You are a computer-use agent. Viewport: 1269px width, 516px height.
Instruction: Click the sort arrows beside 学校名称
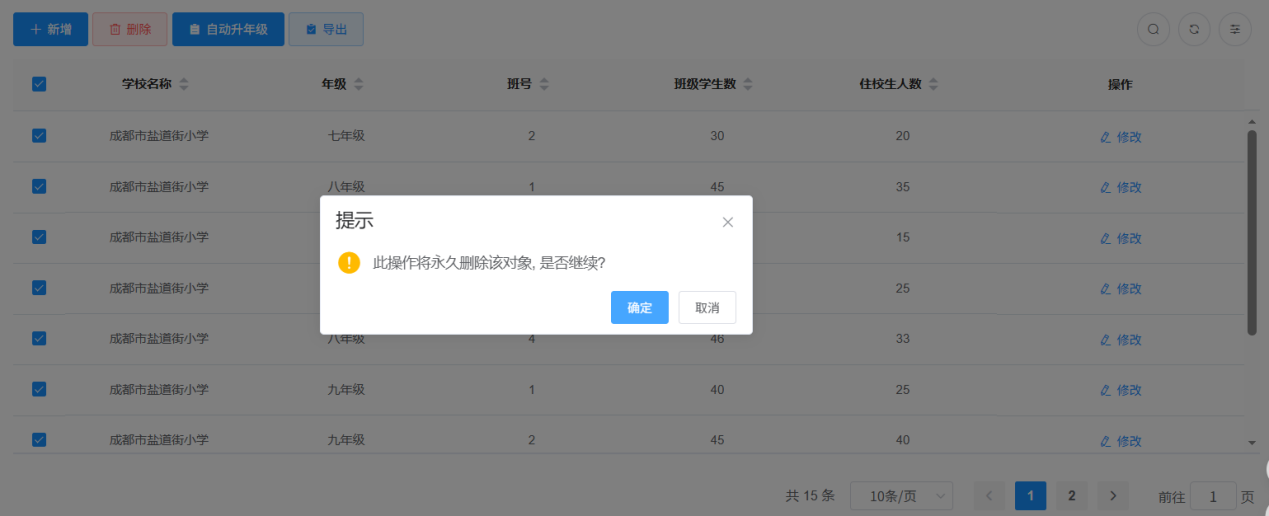click(183, 85)
